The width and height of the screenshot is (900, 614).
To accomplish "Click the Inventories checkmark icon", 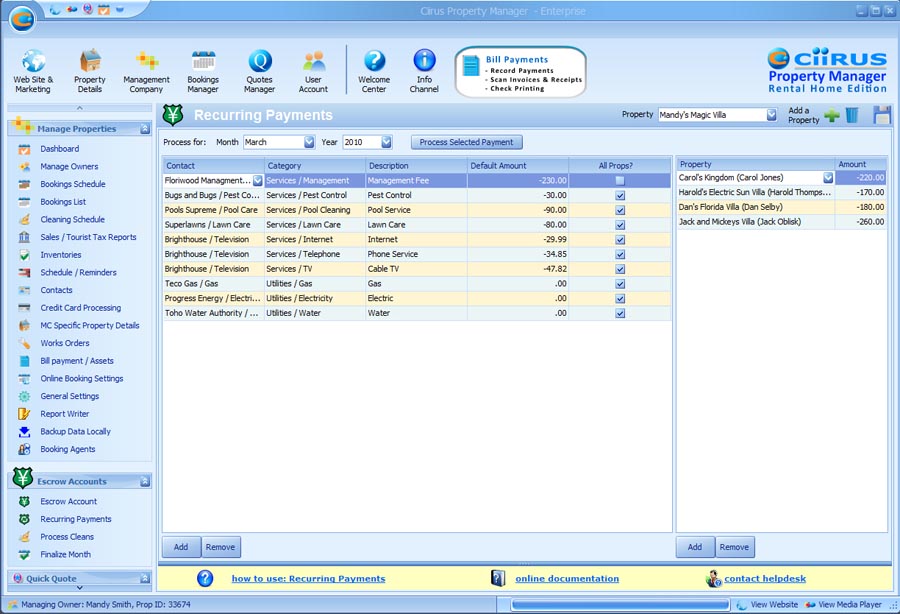I will tap(24, 255).
